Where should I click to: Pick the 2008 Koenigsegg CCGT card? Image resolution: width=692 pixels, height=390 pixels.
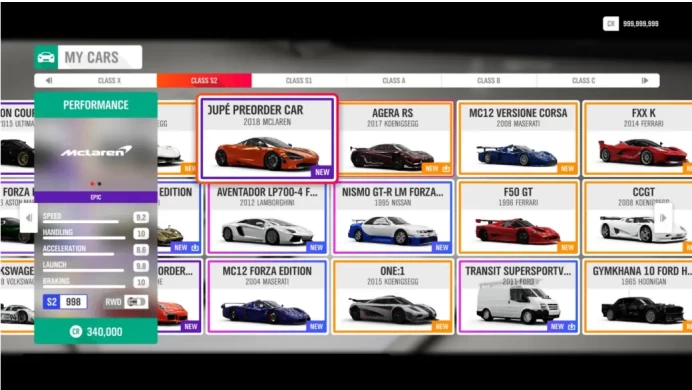click(638, 218)
